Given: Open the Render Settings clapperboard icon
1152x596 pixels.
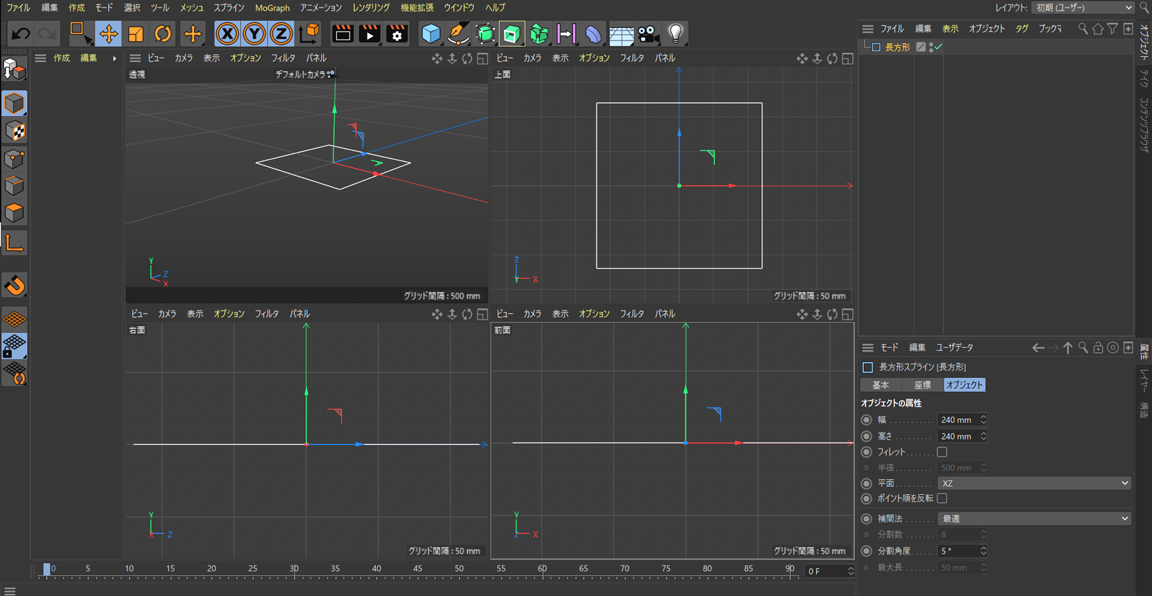Looking at the screenshot, I should tap(397, 34).
